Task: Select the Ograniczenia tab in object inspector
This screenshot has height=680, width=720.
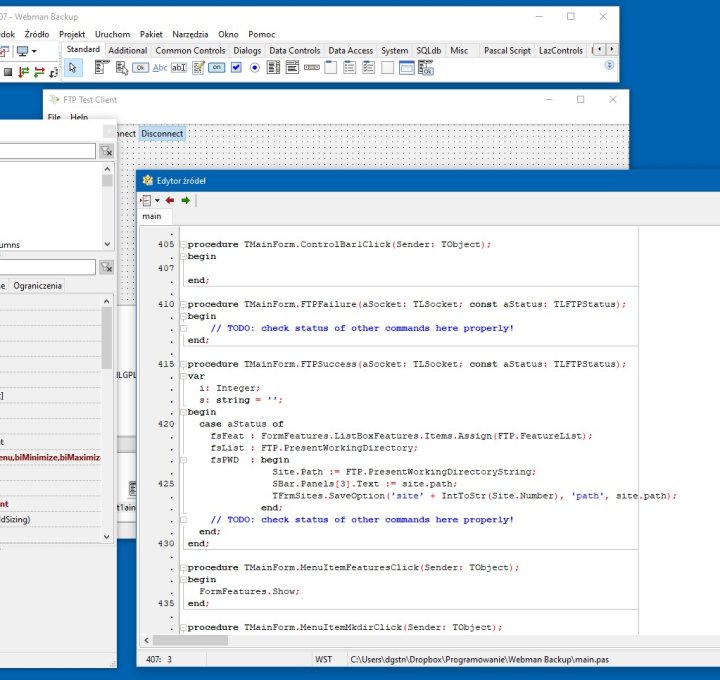Action: pos(38,285)
